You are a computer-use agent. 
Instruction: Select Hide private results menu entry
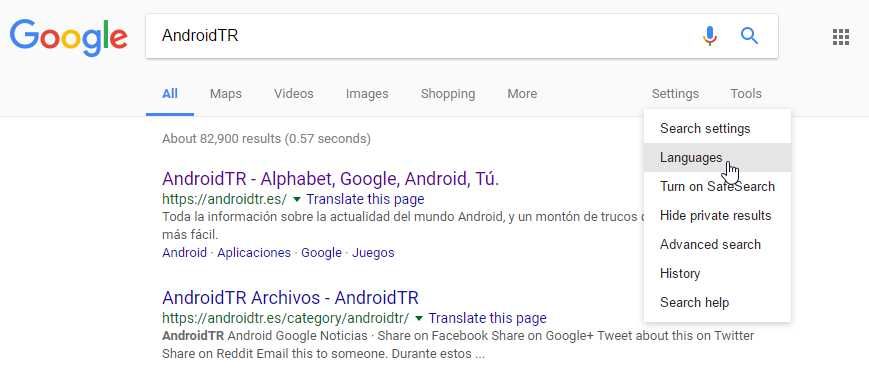717,215
